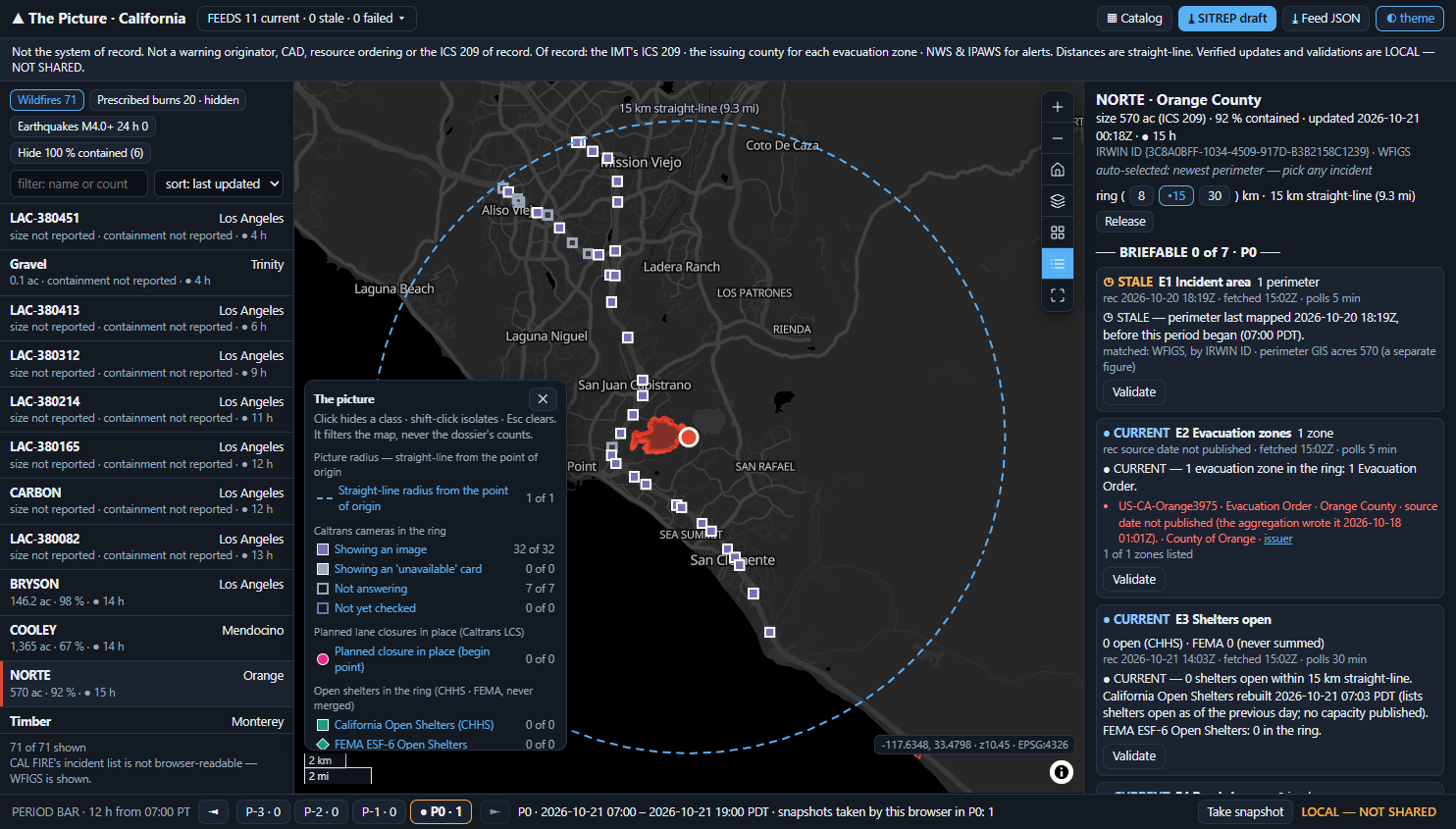Switch to period P-3

click(264, 811)
